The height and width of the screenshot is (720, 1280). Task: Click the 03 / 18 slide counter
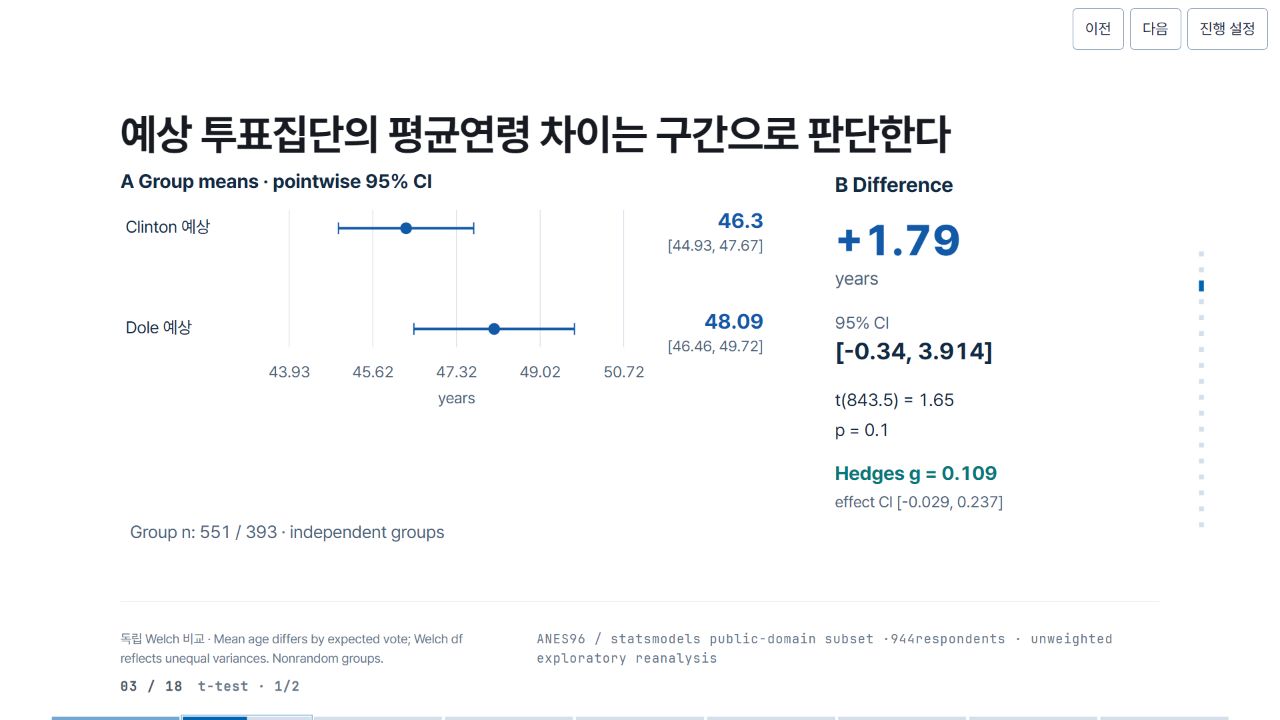pyautogui.click(x=151, y=686)
